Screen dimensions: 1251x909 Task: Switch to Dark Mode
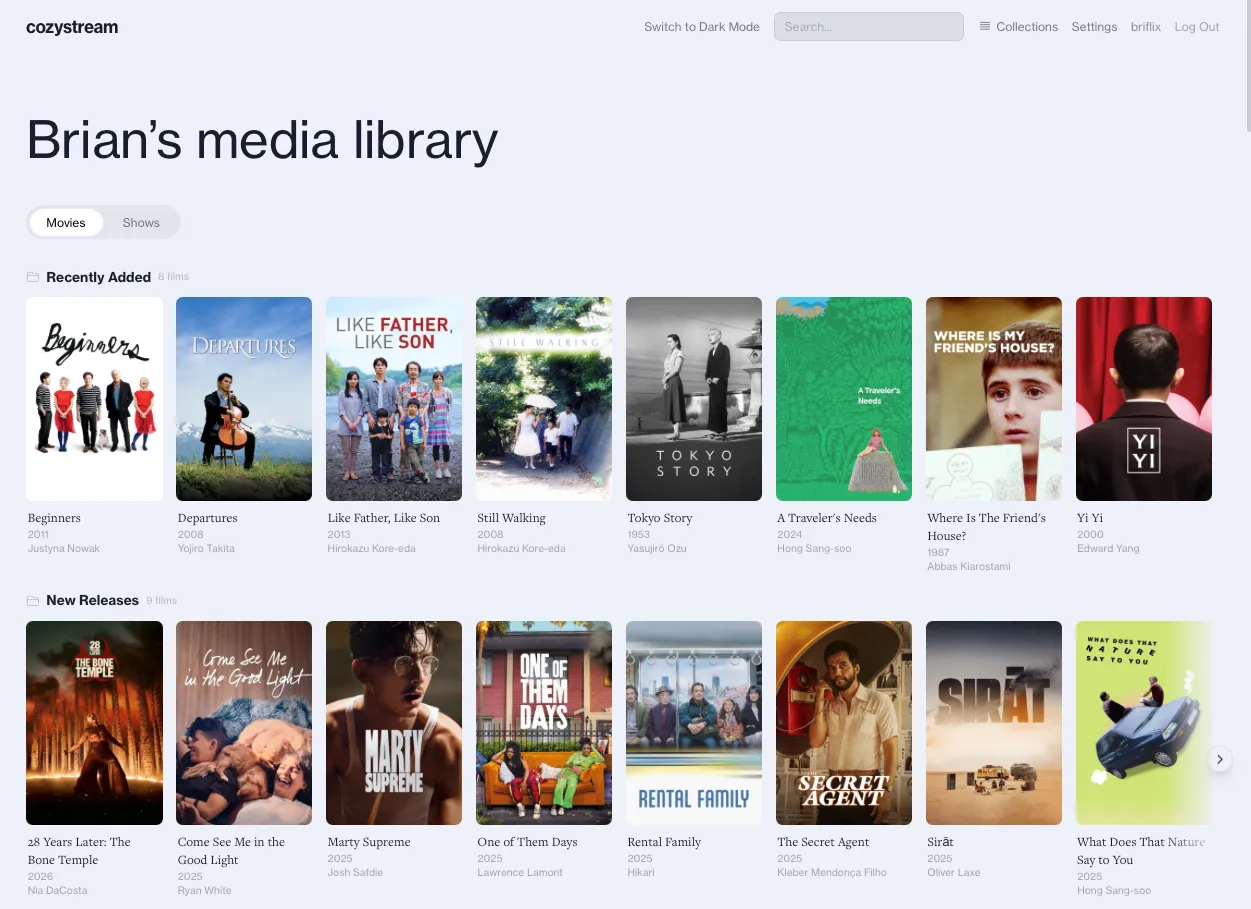(701, 27)
